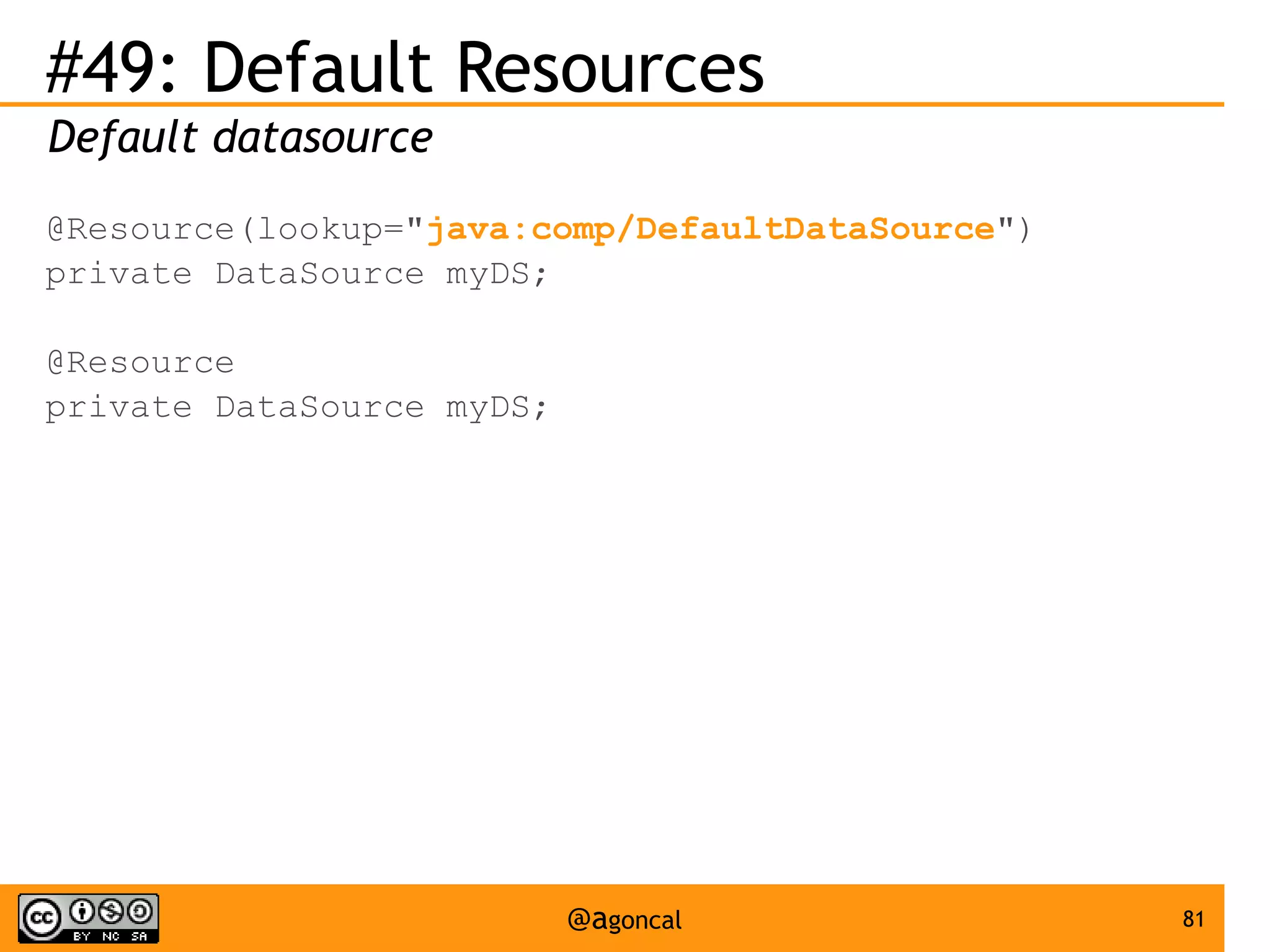Click the CC attribution person icon
Viewport: 1270px width, 952px height.
[82, 911]
